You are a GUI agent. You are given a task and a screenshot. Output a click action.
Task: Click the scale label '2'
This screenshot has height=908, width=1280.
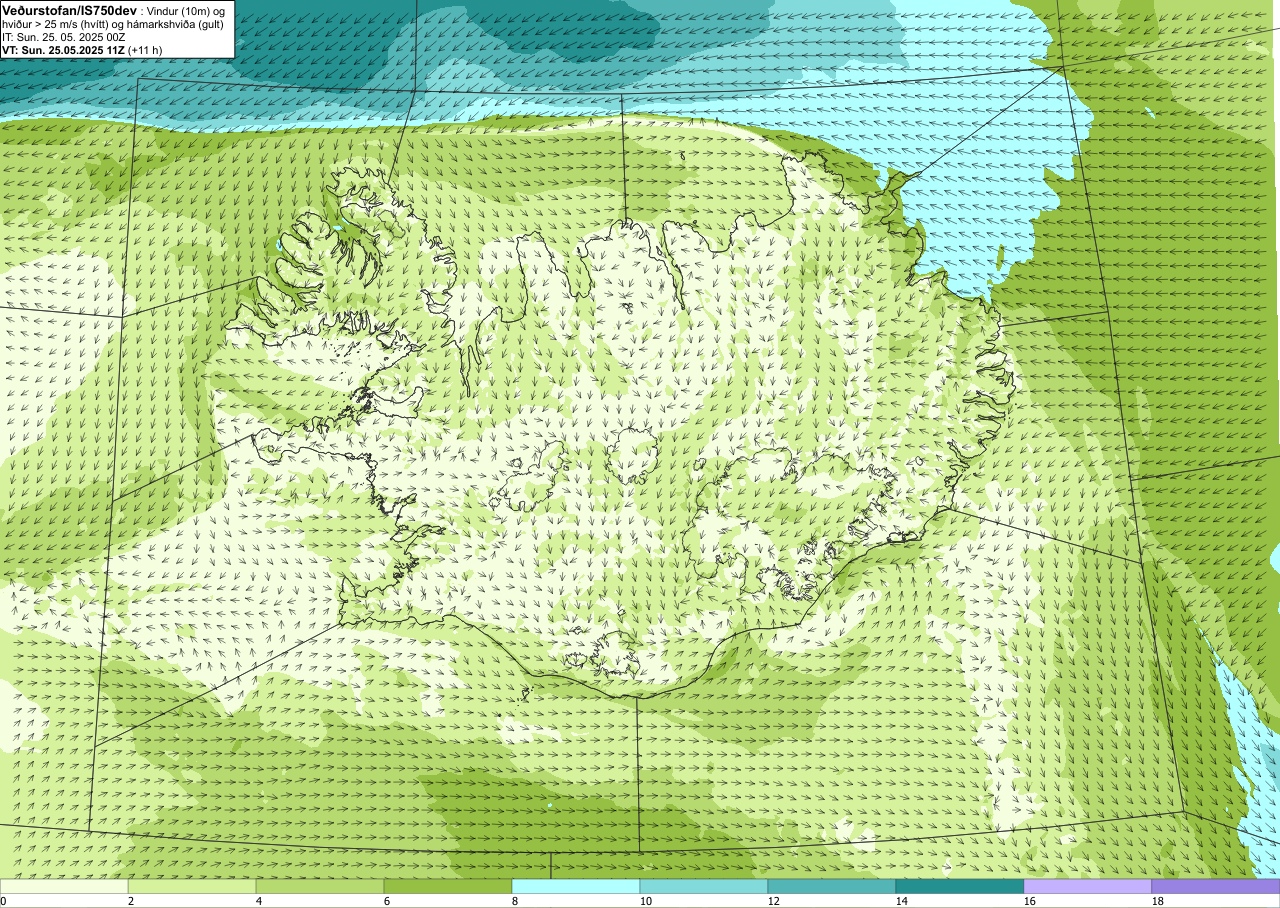(131, 901)
